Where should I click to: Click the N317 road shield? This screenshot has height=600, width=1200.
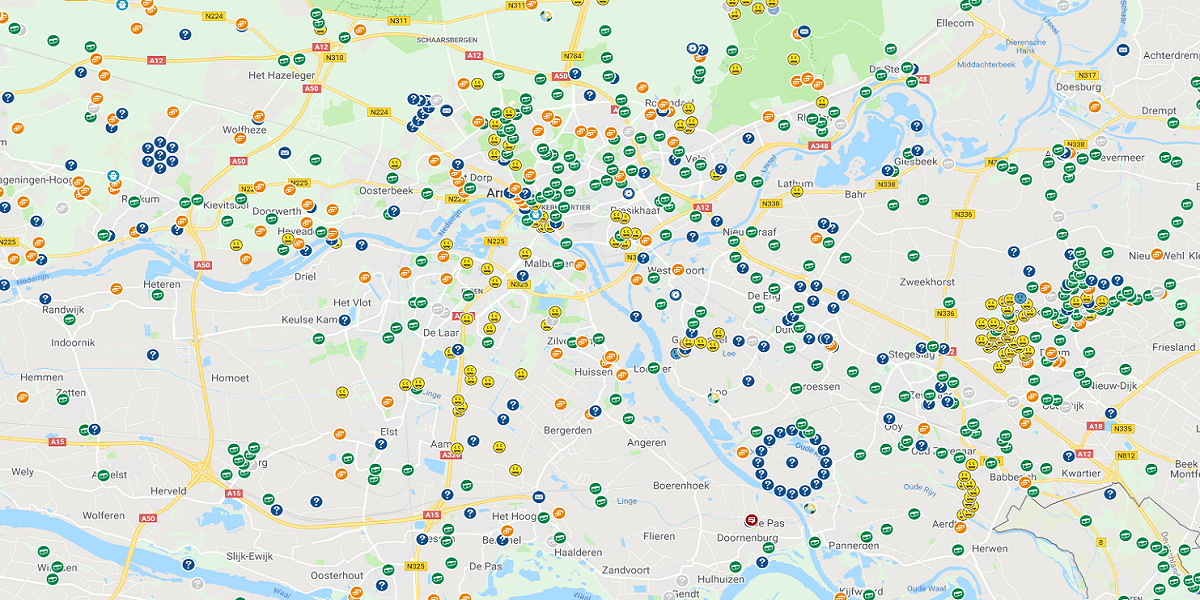(1087, 76)
